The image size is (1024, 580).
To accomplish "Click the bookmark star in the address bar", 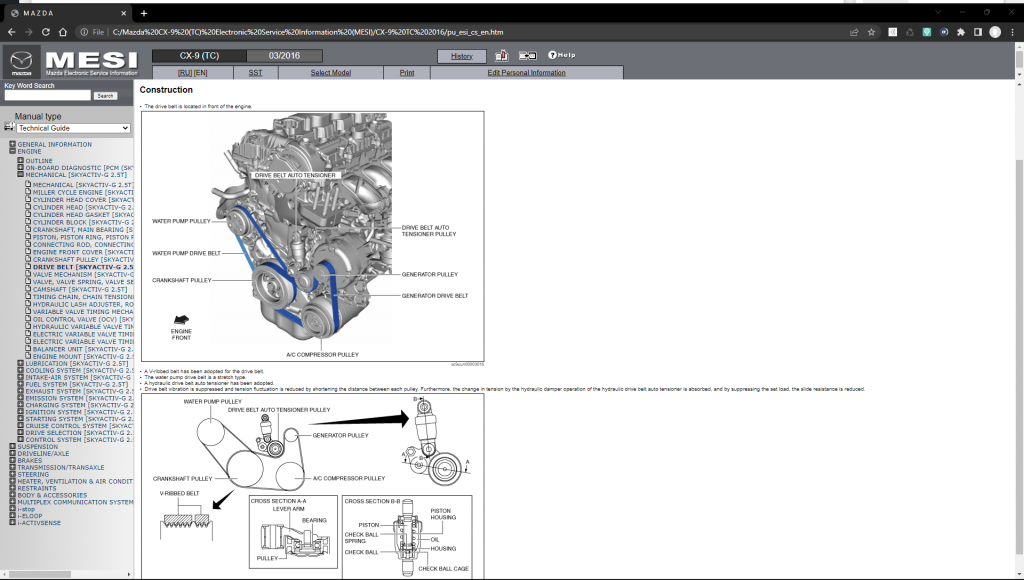I will (x=870, y=31).
